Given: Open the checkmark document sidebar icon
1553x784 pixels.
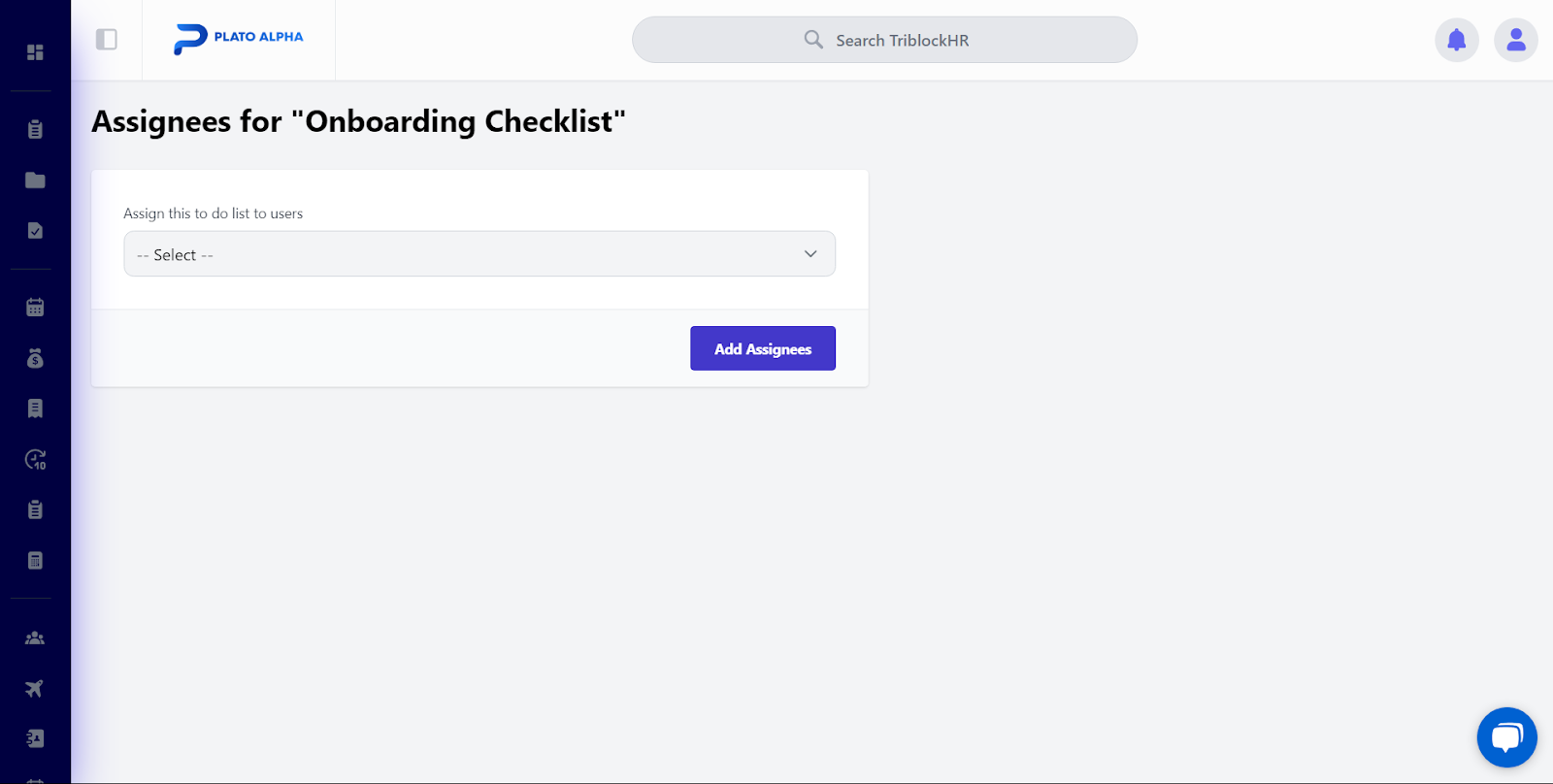Looking at the screenshot, I should click(35, 231).
